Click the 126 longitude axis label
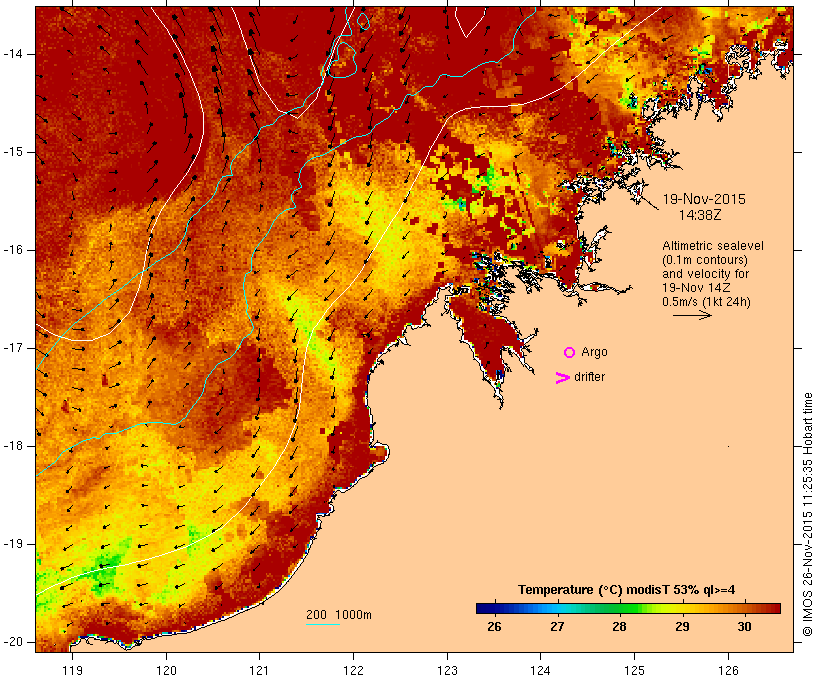The image size is (820, 680). pyautogui.click(x=728, y=670)
